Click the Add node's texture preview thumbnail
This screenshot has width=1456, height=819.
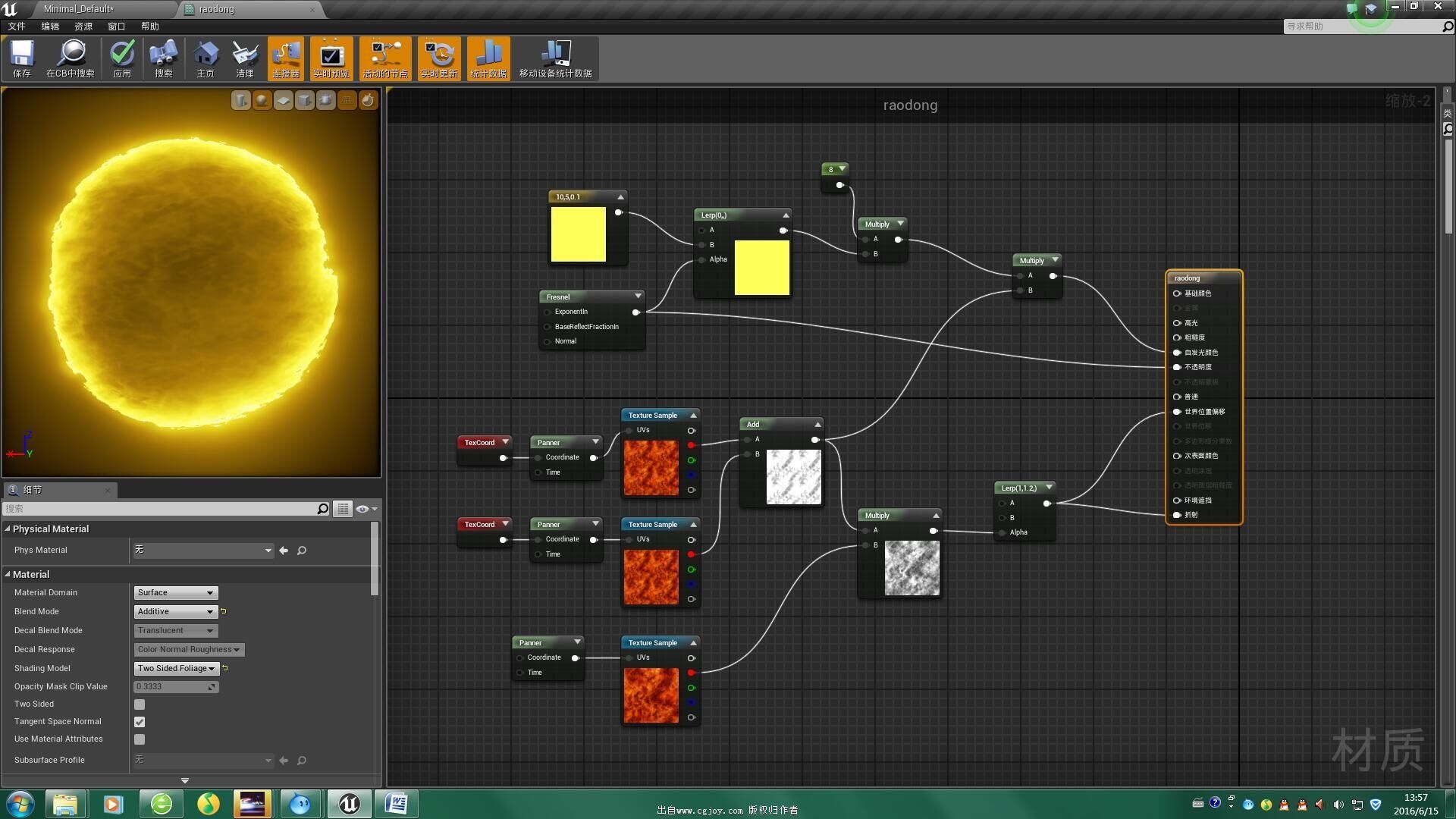tap(794, 477)
